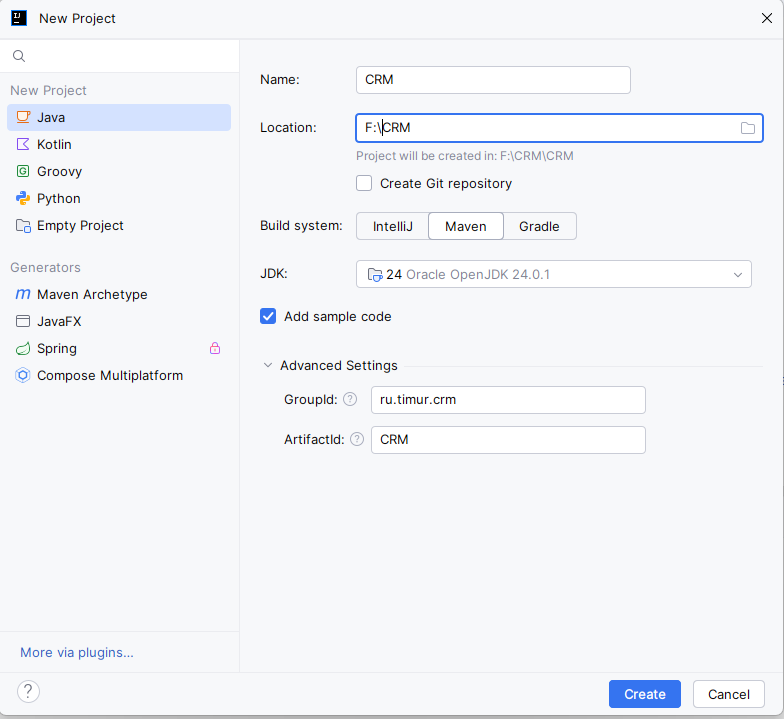
Task: Choose the Groovy project type
Action: (59, 172)
